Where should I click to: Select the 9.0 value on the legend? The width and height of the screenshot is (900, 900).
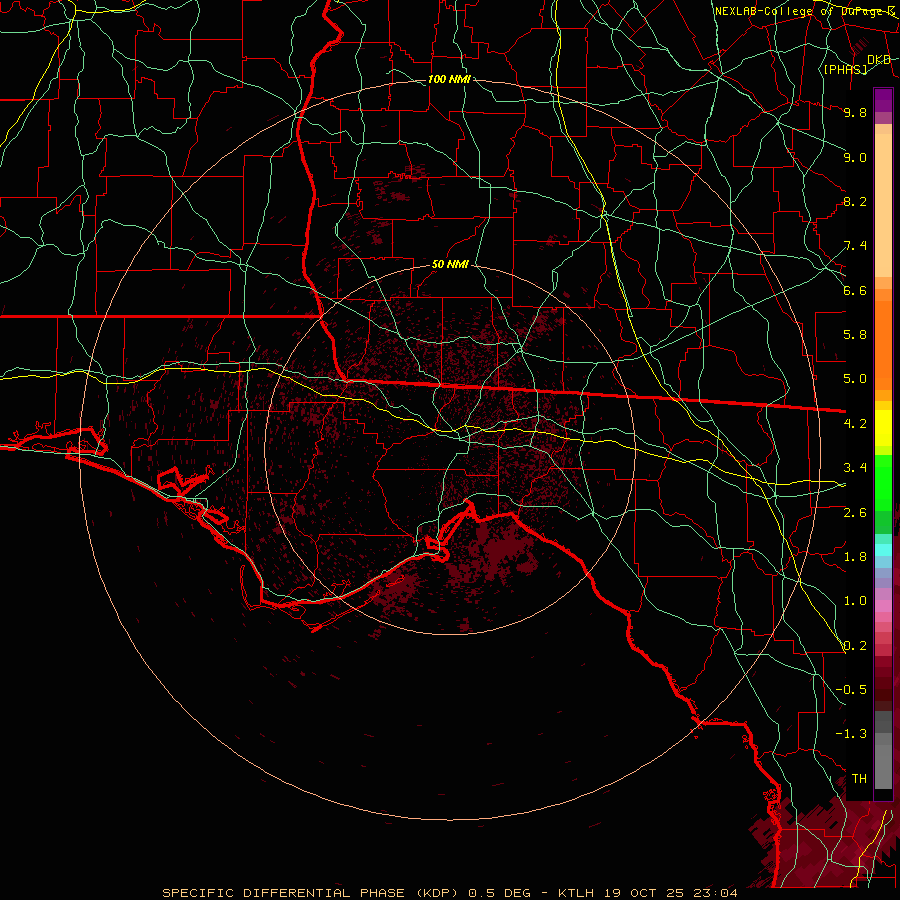click(x=855, y=157)
